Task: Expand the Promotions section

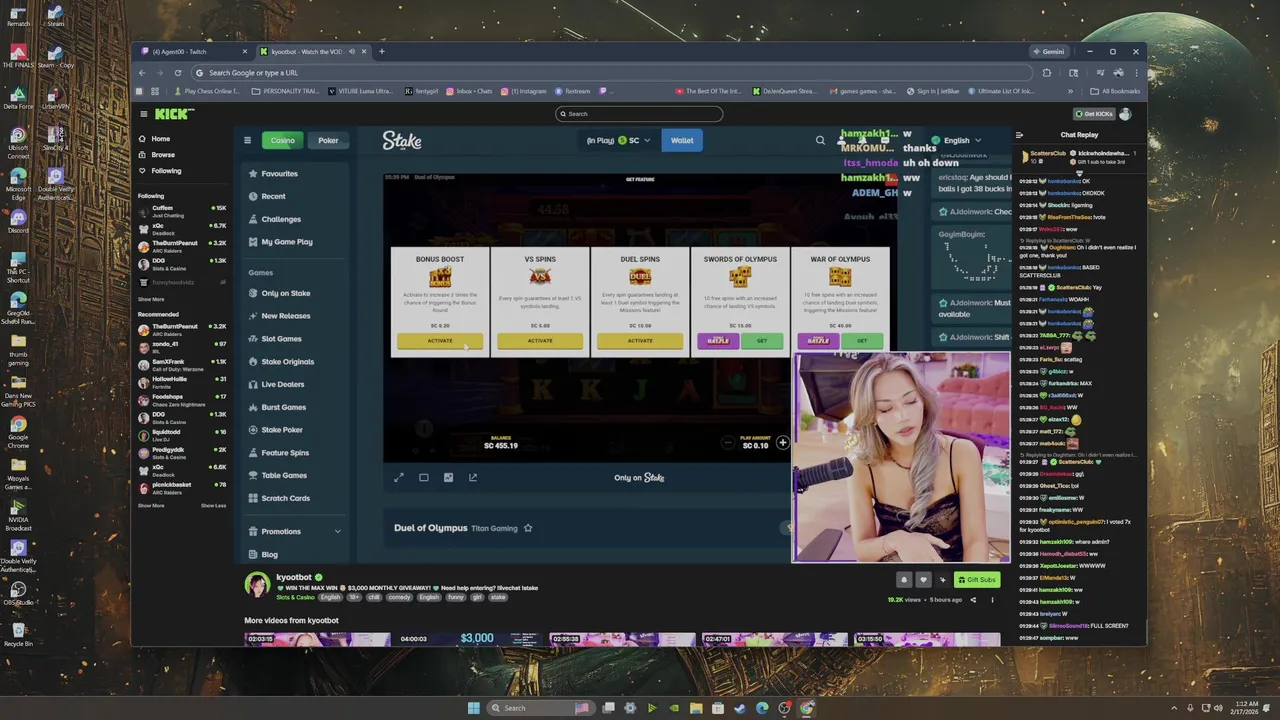Action: pyautogui.click(x=294, y=531)
